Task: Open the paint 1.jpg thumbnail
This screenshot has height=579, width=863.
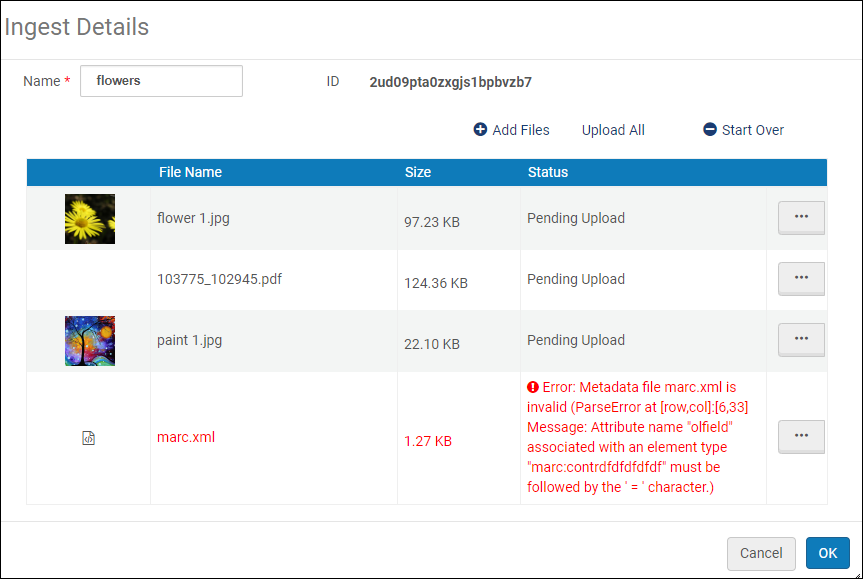Action: (x=90, y=340)
